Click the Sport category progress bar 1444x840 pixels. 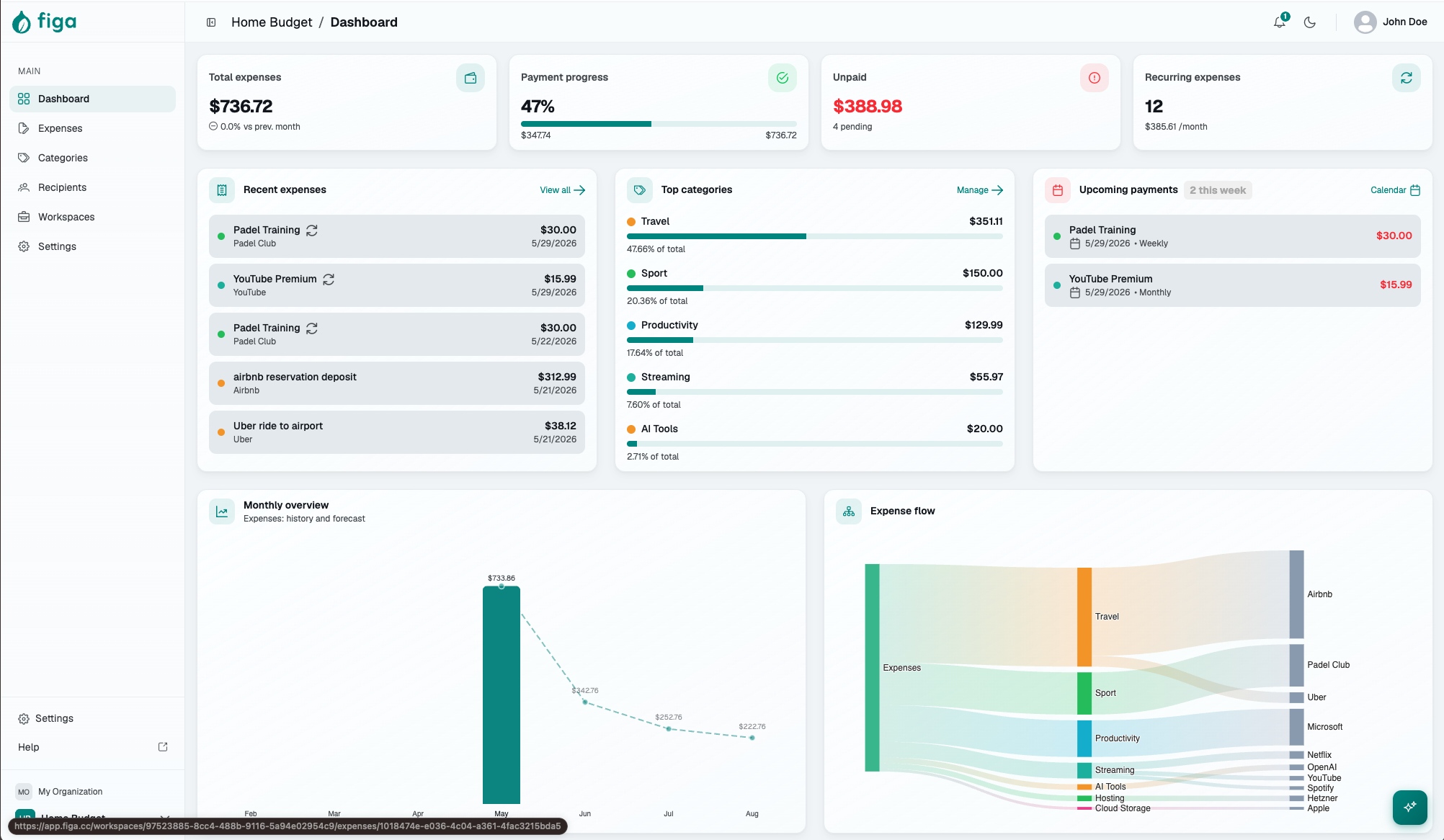(815, 288)
